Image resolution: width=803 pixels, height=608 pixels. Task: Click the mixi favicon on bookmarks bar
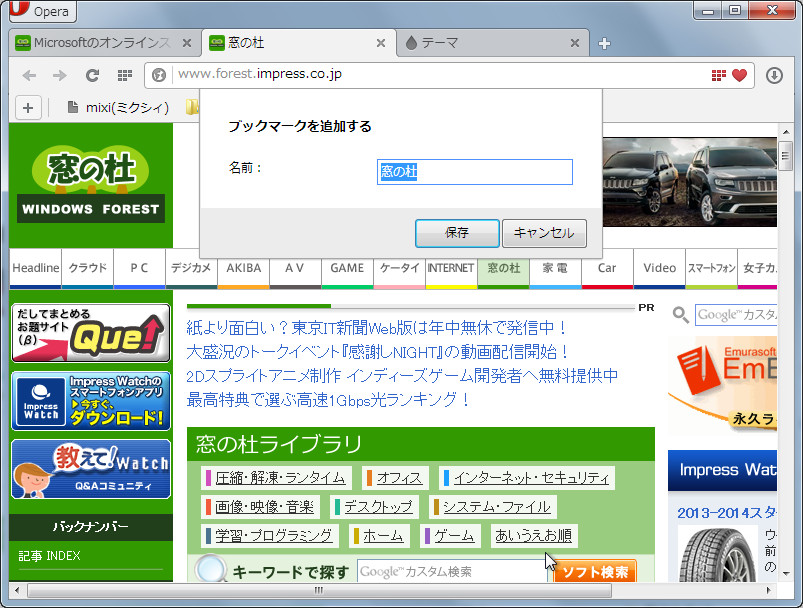coord(74,107)
